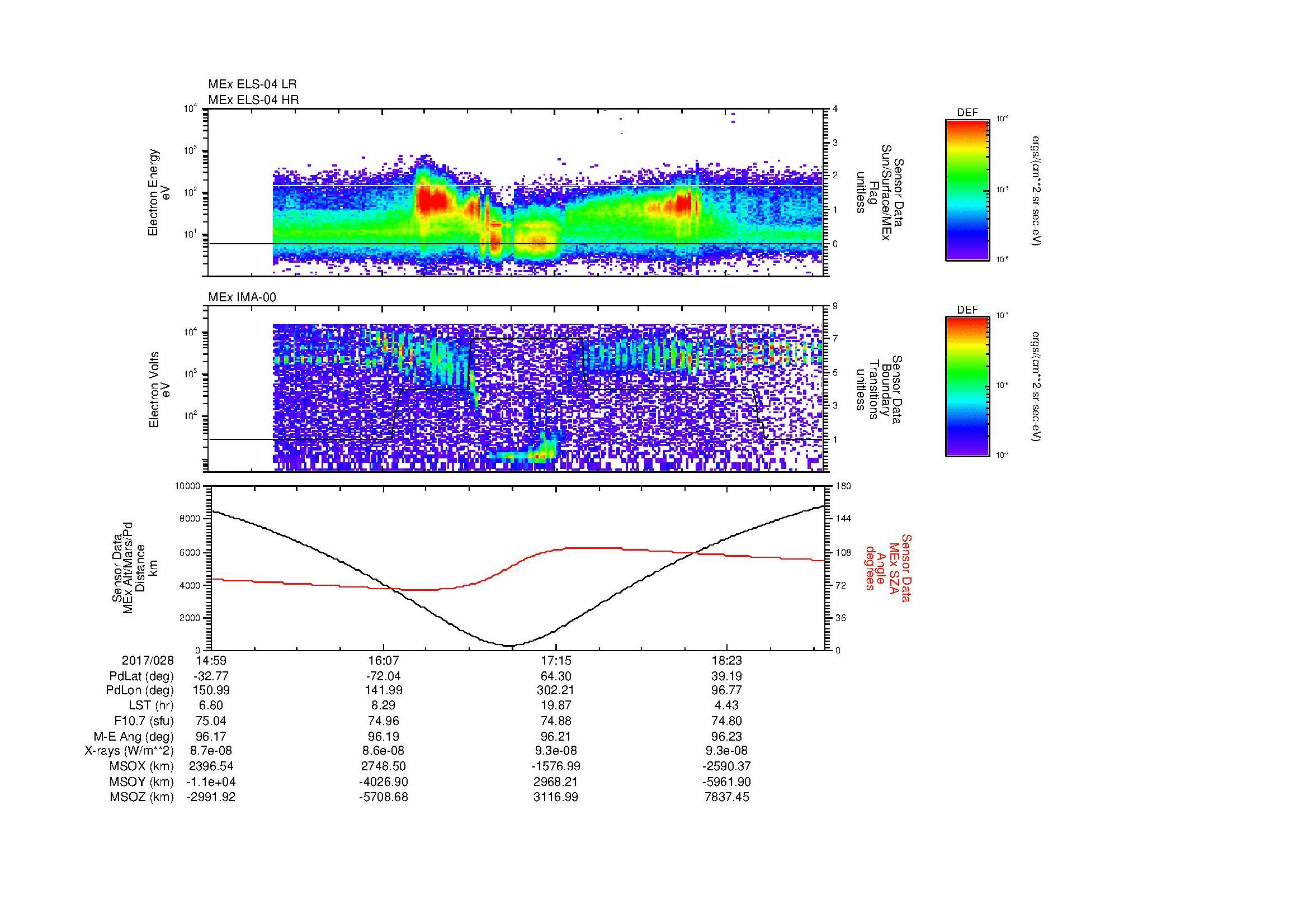Viewport: 1308px width, 924px height.
Task: Click the 'PdLat (deg)' row label
Action: coord(141,676)
